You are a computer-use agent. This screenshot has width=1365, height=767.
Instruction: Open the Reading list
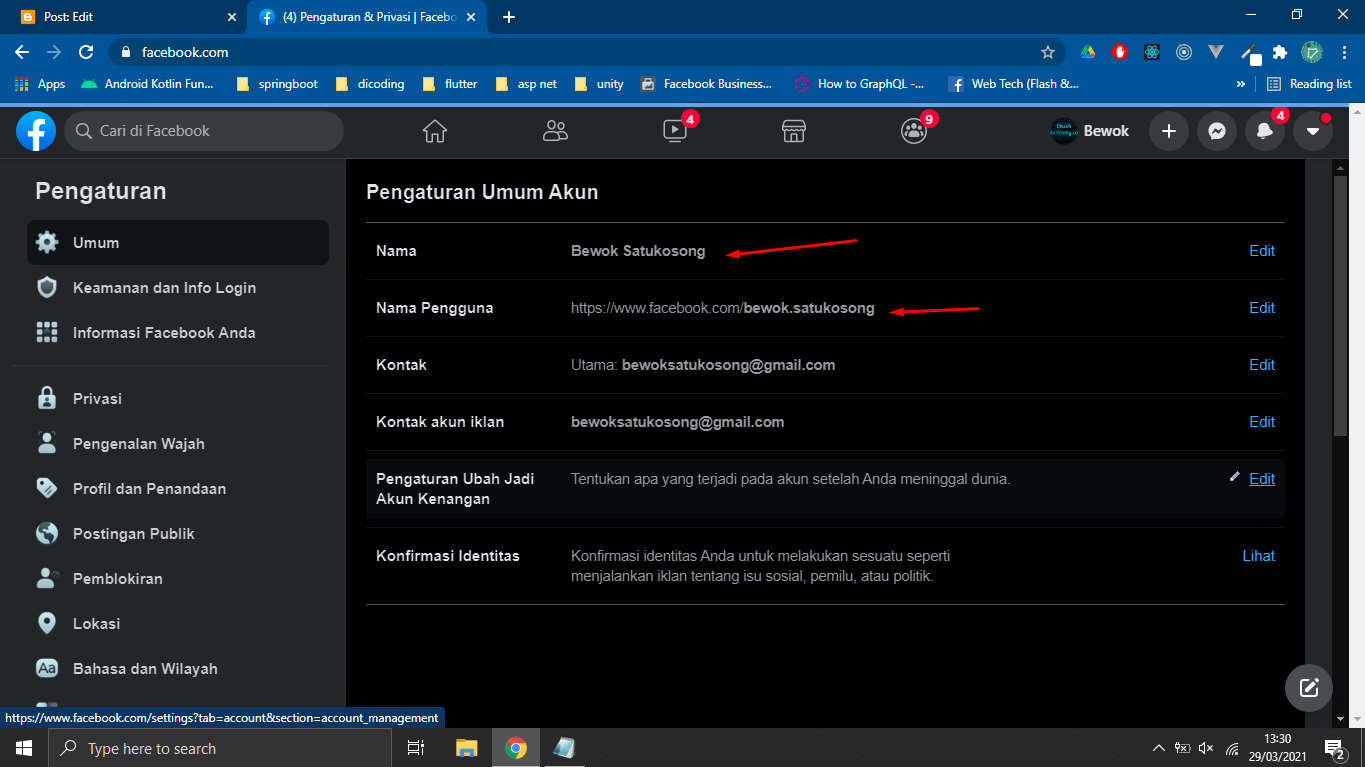(1309, 84)
